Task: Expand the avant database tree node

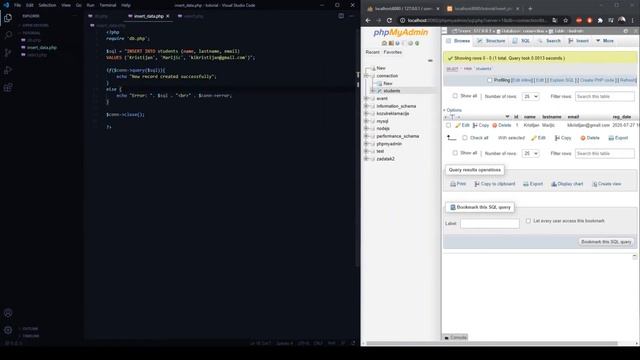Action: [x=366, y=98]
